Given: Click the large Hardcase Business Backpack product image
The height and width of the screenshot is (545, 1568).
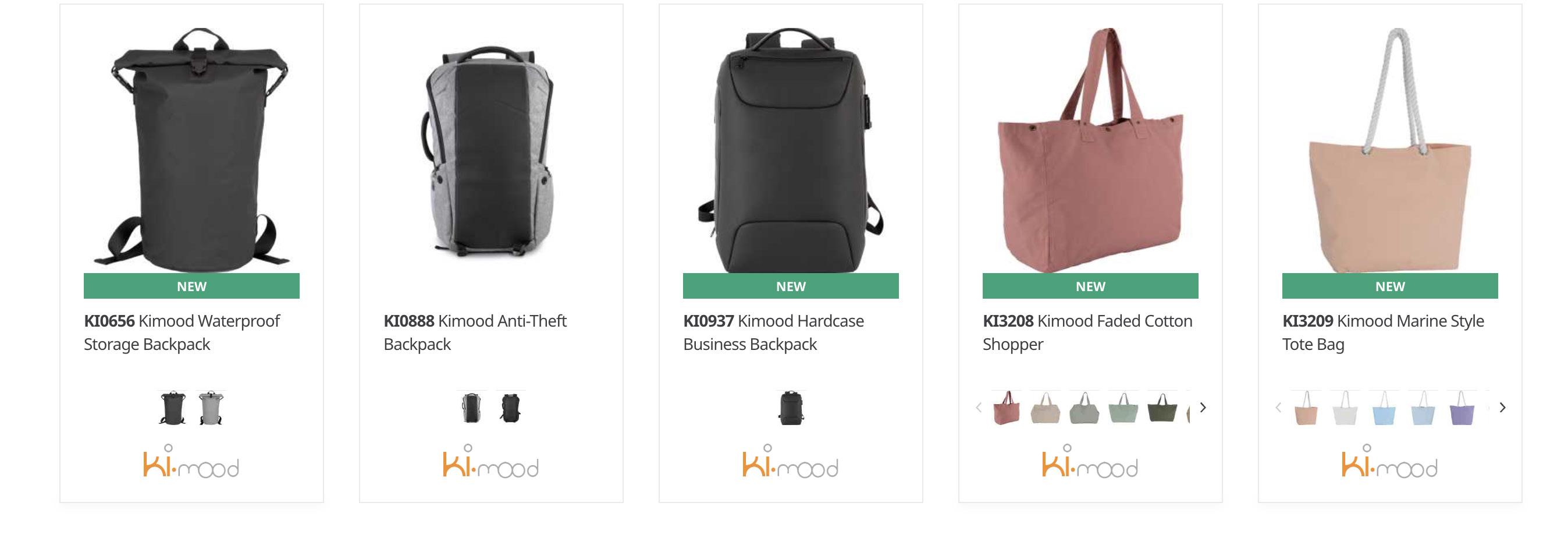Looking at the screenshot, I should pyautogui.click(x=790, y=149).
